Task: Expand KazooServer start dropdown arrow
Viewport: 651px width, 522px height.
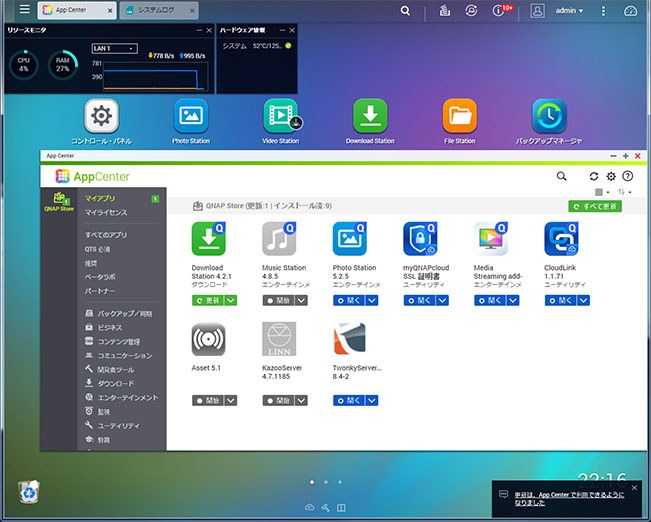Action: tap(301, 400)
